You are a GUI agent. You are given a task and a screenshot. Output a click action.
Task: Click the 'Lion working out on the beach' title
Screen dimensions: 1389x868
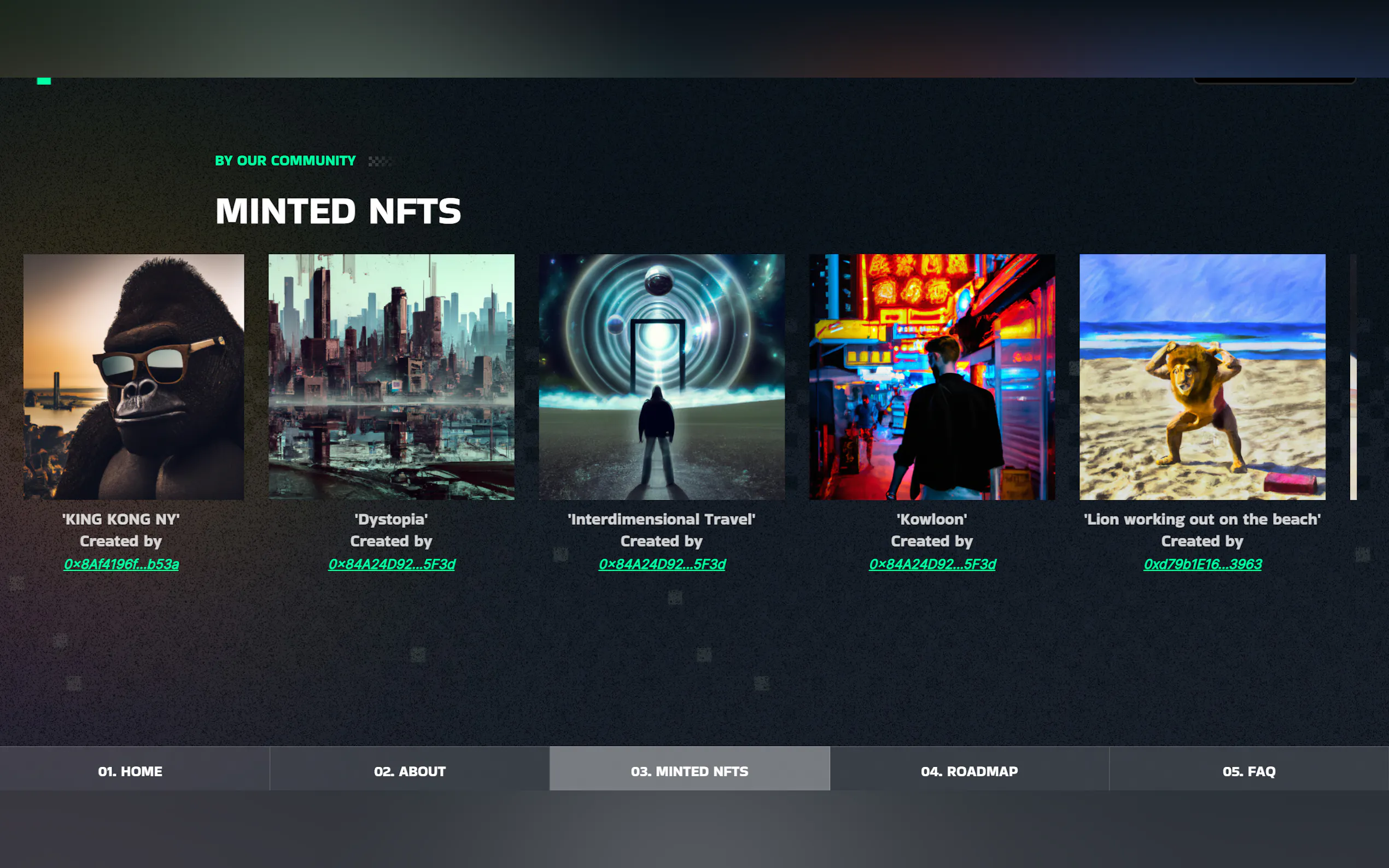[1203, 519]
